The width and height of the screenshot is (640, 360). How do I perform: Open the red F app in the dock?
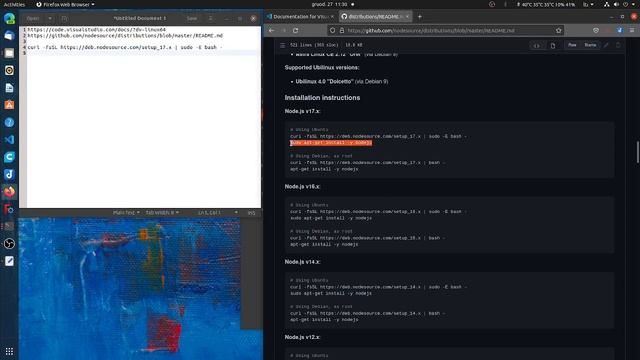[9, 209]
